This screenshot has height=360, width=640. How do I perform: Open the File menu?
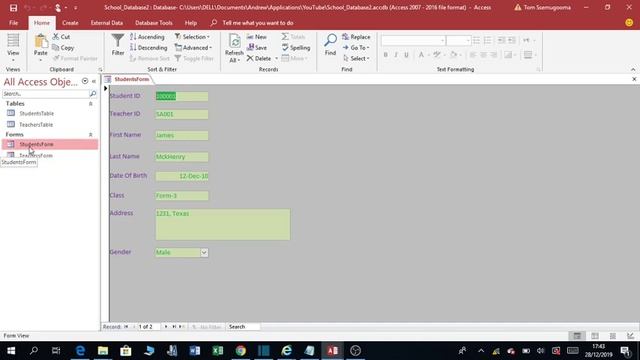[13, 23]
